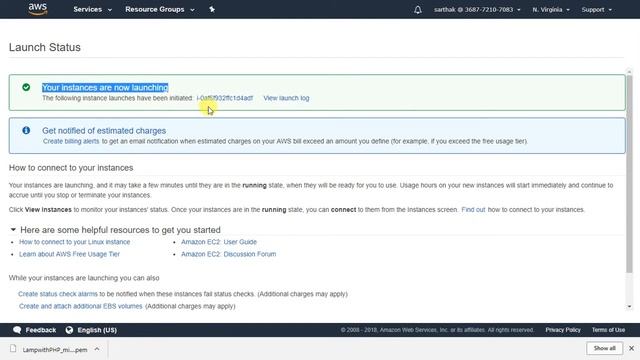The image size is (640, 360).
Task: Open Amazon EC2: User Guide link
Action: tap(219, 242)
